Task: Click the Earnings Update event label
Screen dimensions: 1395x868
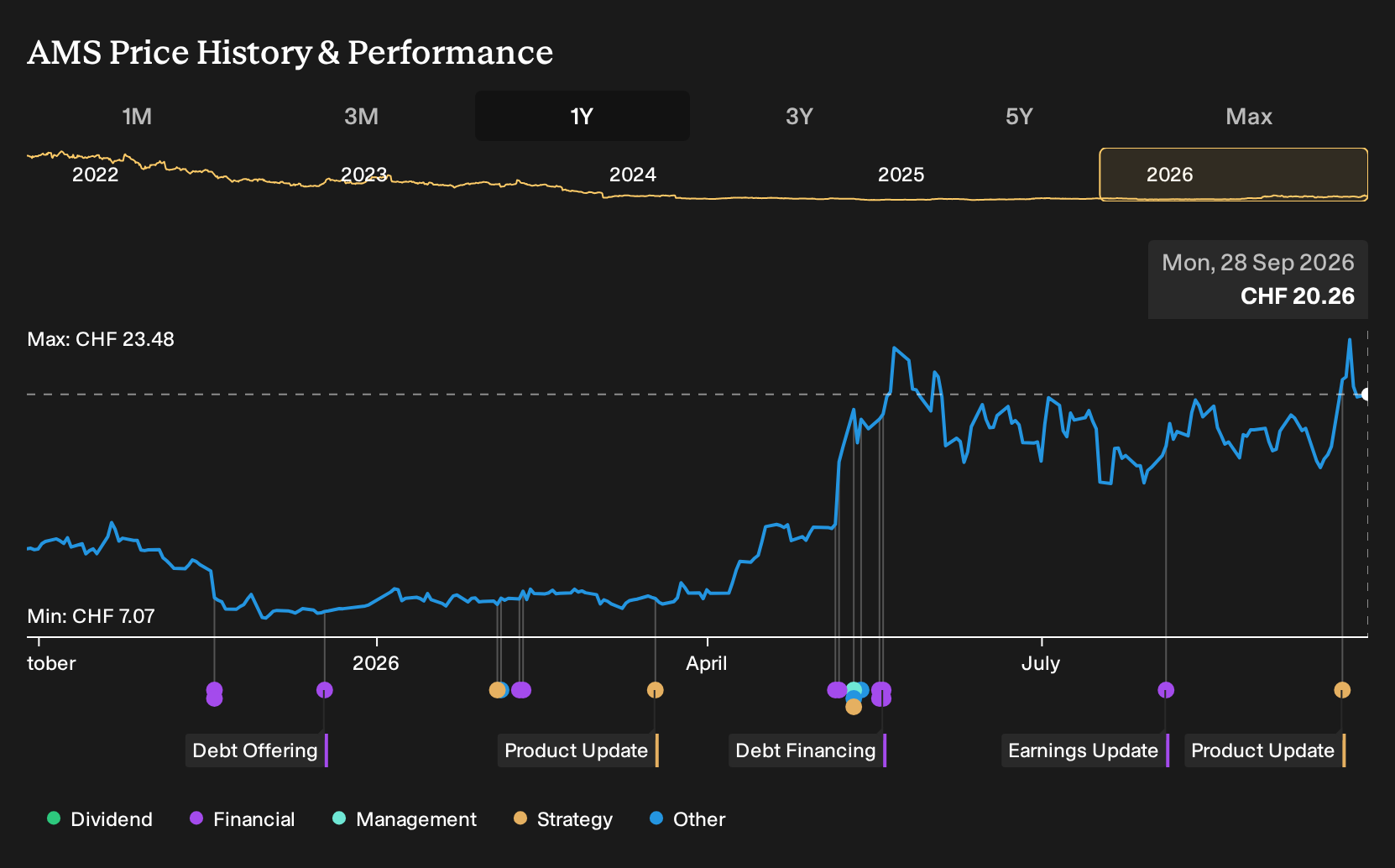Action: tap(1085, 750)
